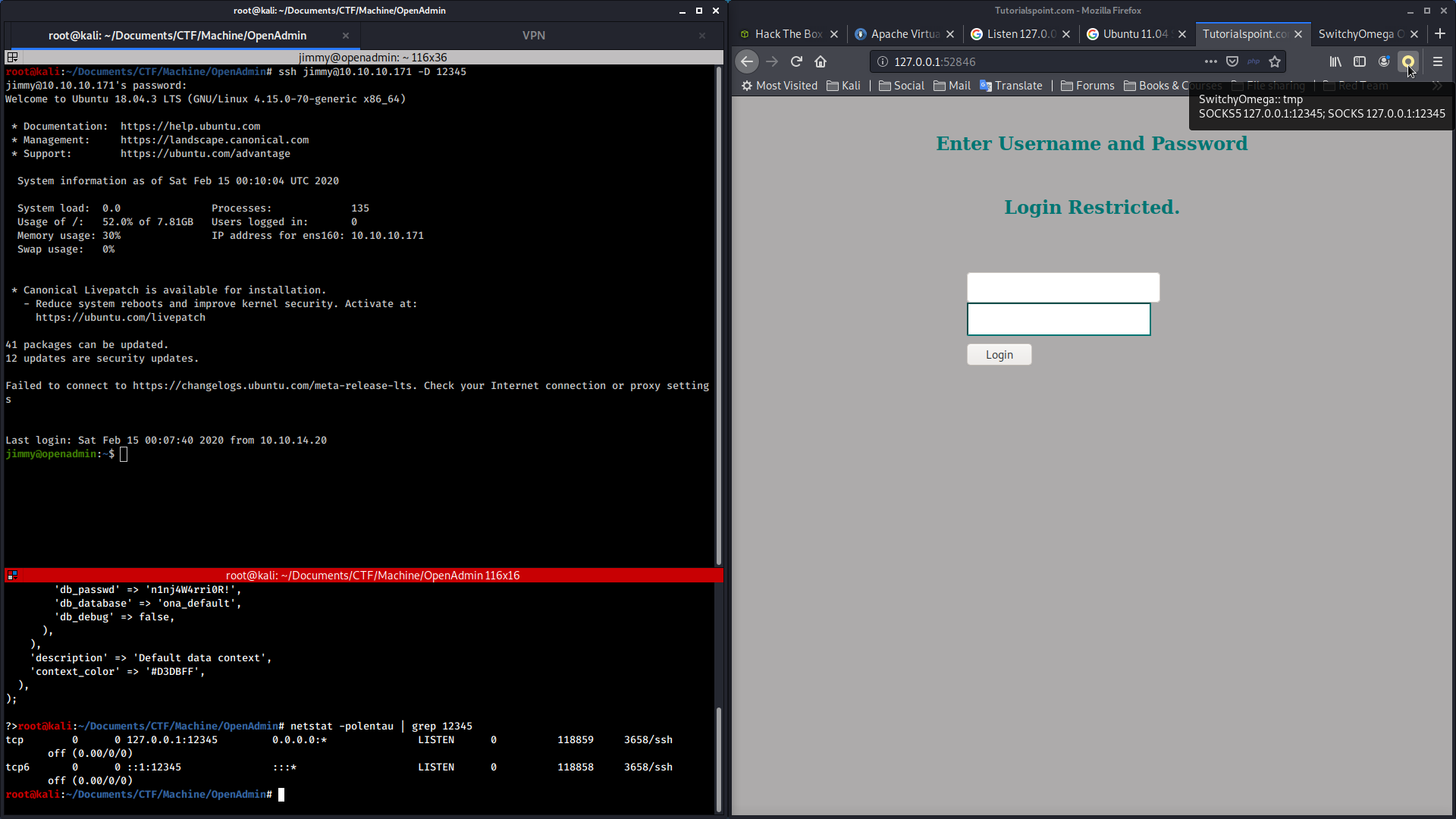Focus the password input field
Screen dimensions: 1456x819
[x=1059, y=319]
